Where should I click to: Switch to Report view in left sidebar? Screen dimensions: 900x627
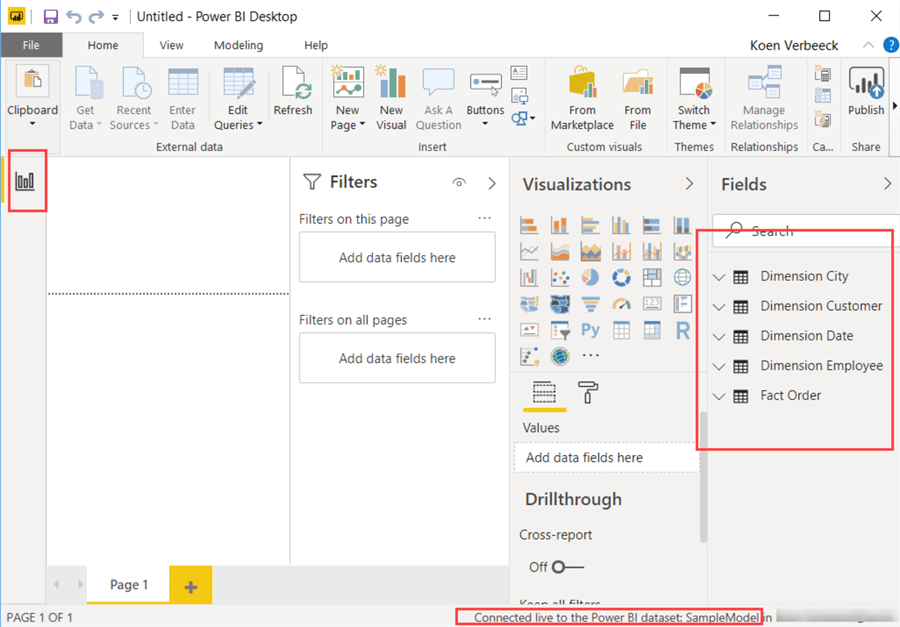pos(25,181)
